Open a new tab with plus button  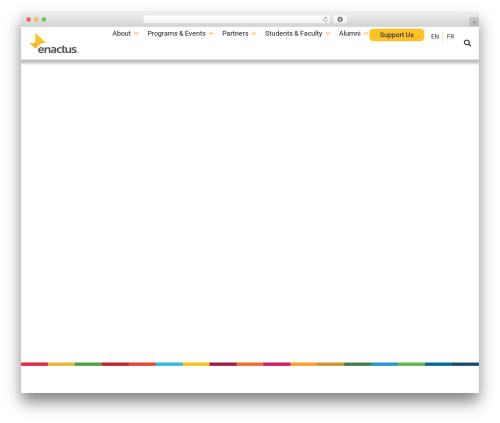pyautogui.click(x=474, y=22)
